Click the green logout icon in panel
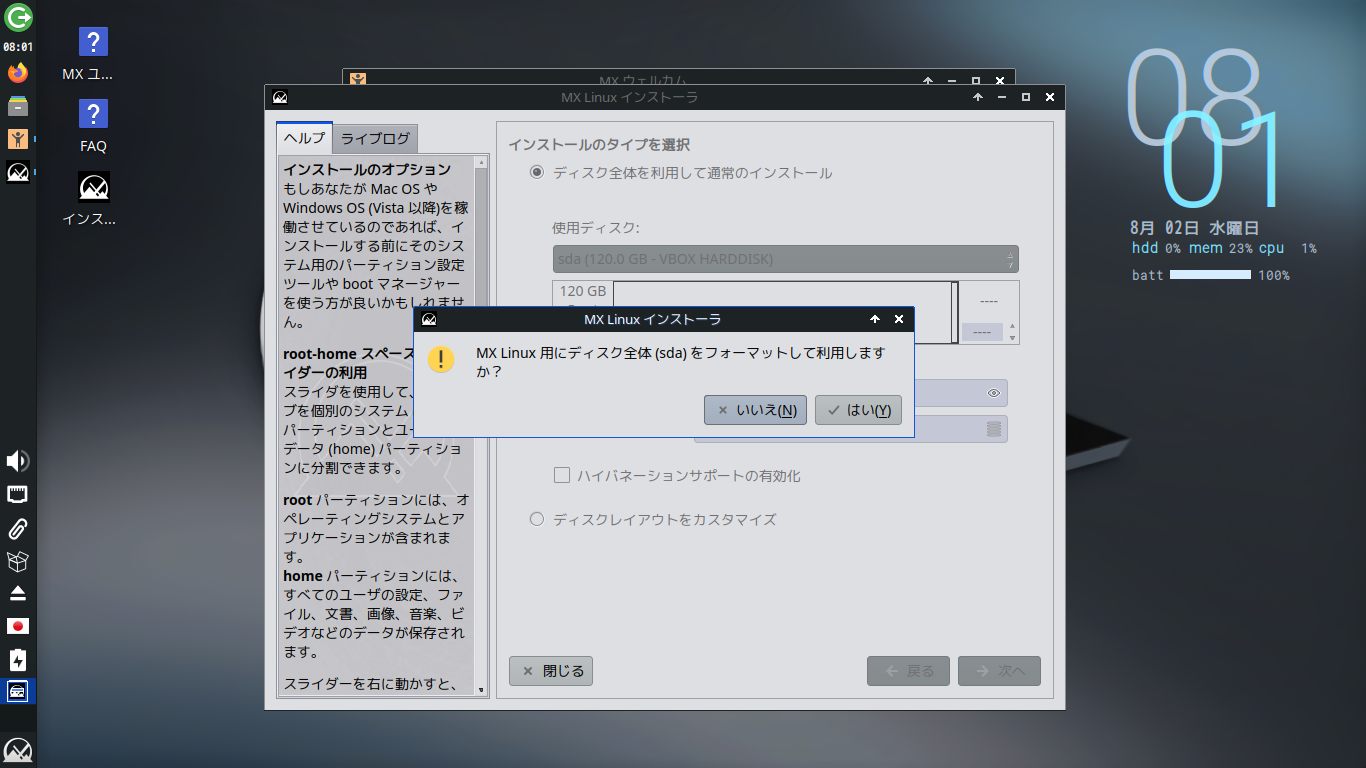 pos(18,17)
